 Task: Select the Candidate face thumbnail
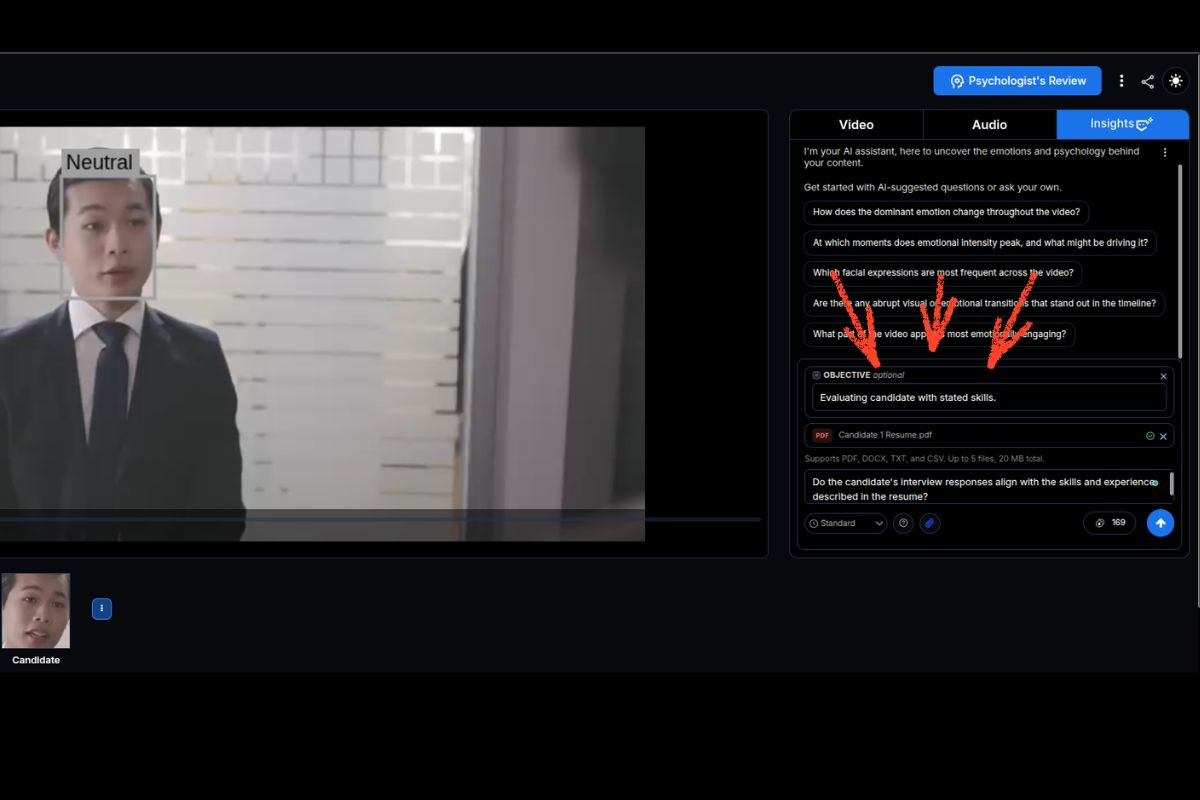36,611
